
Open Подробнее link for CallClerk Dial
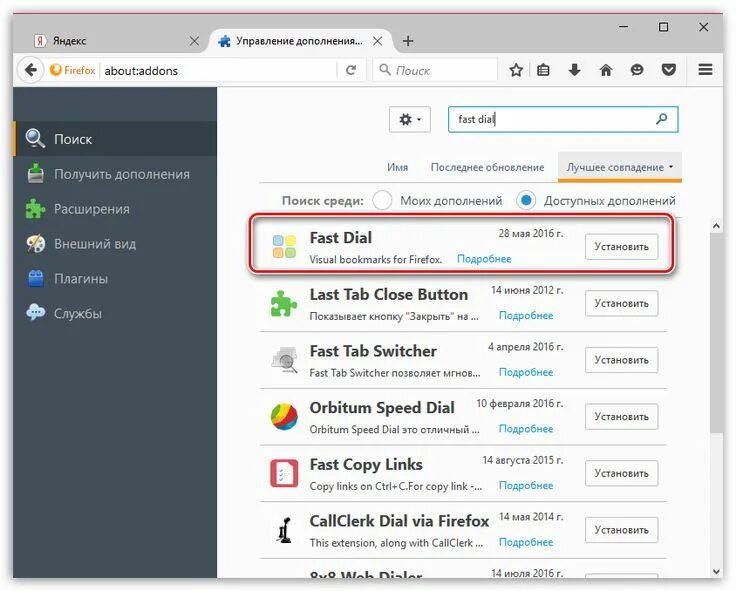point(526,542)
